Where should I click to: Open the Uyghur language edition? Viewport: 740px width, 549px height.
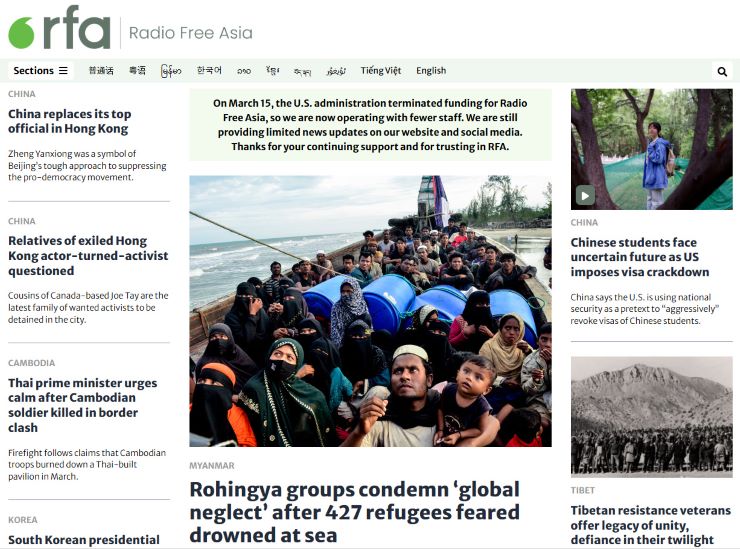[336, 71]
